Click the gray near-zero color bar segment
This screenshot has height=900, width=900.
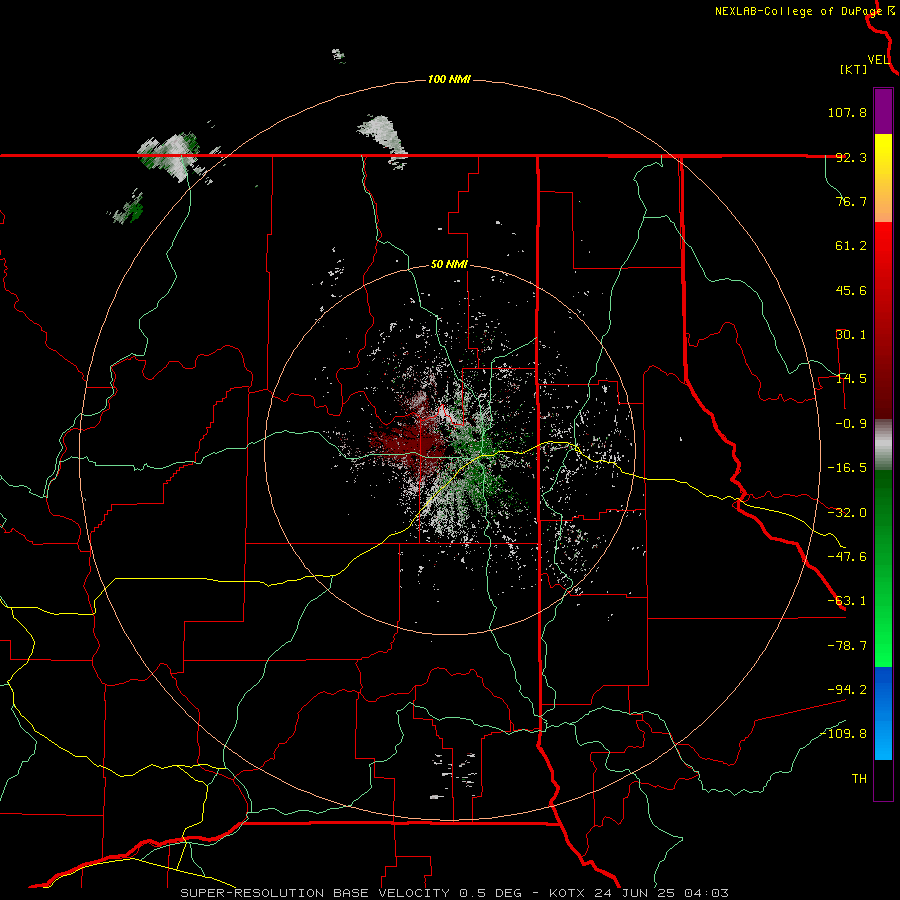point(883,445)
